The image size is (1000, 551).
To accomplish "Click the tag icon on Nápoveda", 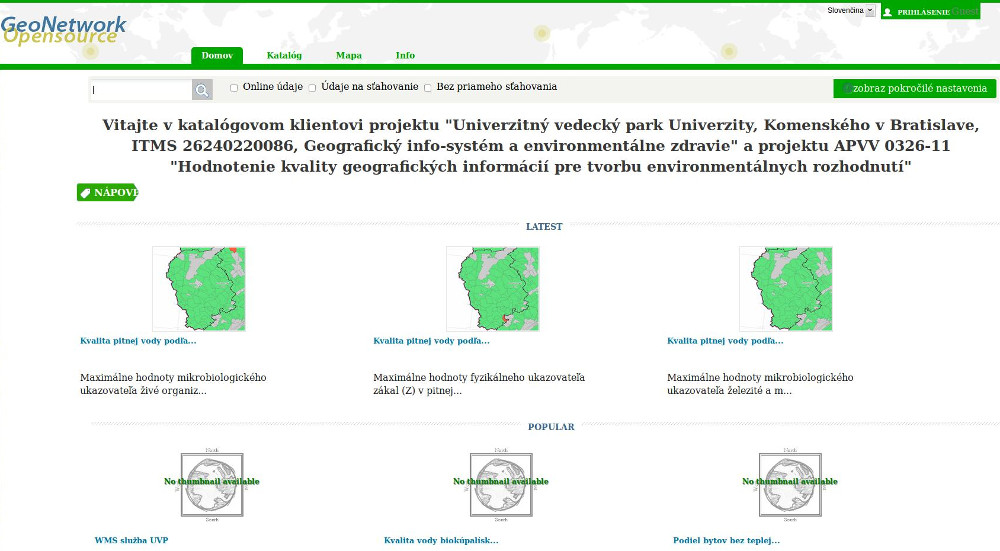I will coord(86,193).
